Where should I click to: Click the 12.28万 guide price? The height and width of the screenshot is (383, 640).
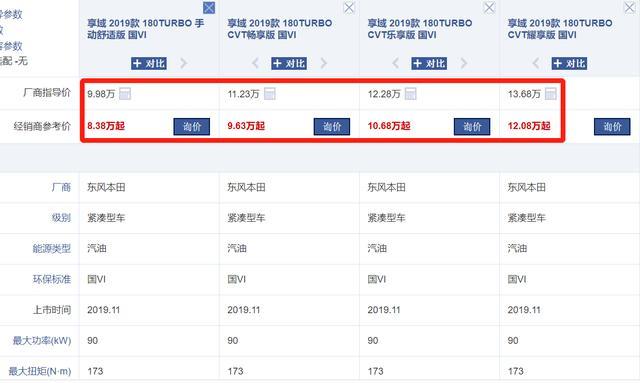pyautogui.click(x=384, y=94)
